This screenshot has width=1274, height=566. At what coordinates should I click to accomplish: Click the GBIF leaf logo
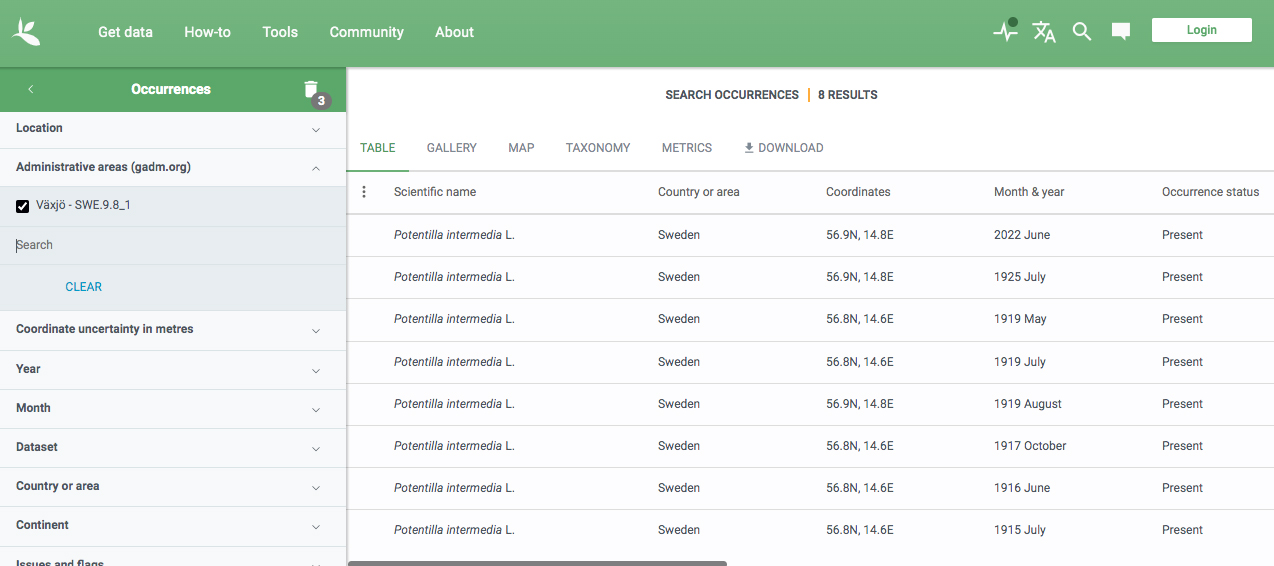27,32
